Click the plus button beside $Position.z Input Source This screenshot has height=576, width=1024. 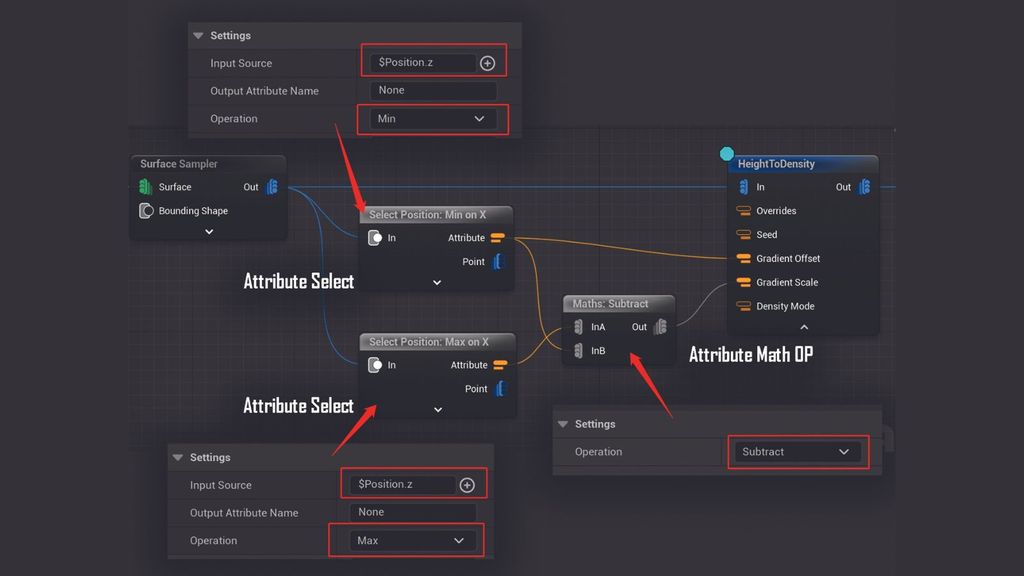[487, 61]
